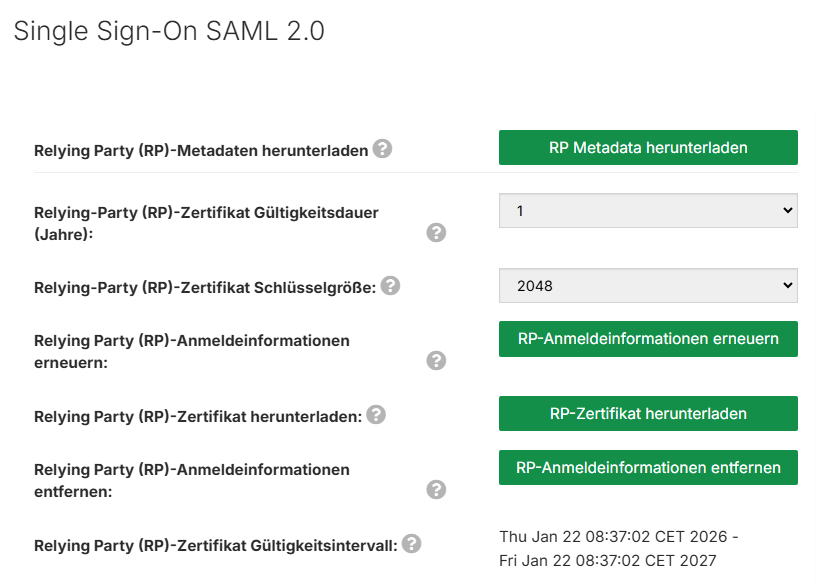Screen dimensions: 823x586
Task: Click the Relying Party (RP)-Metadaten herunterladen label
Action: click(201, 151)
